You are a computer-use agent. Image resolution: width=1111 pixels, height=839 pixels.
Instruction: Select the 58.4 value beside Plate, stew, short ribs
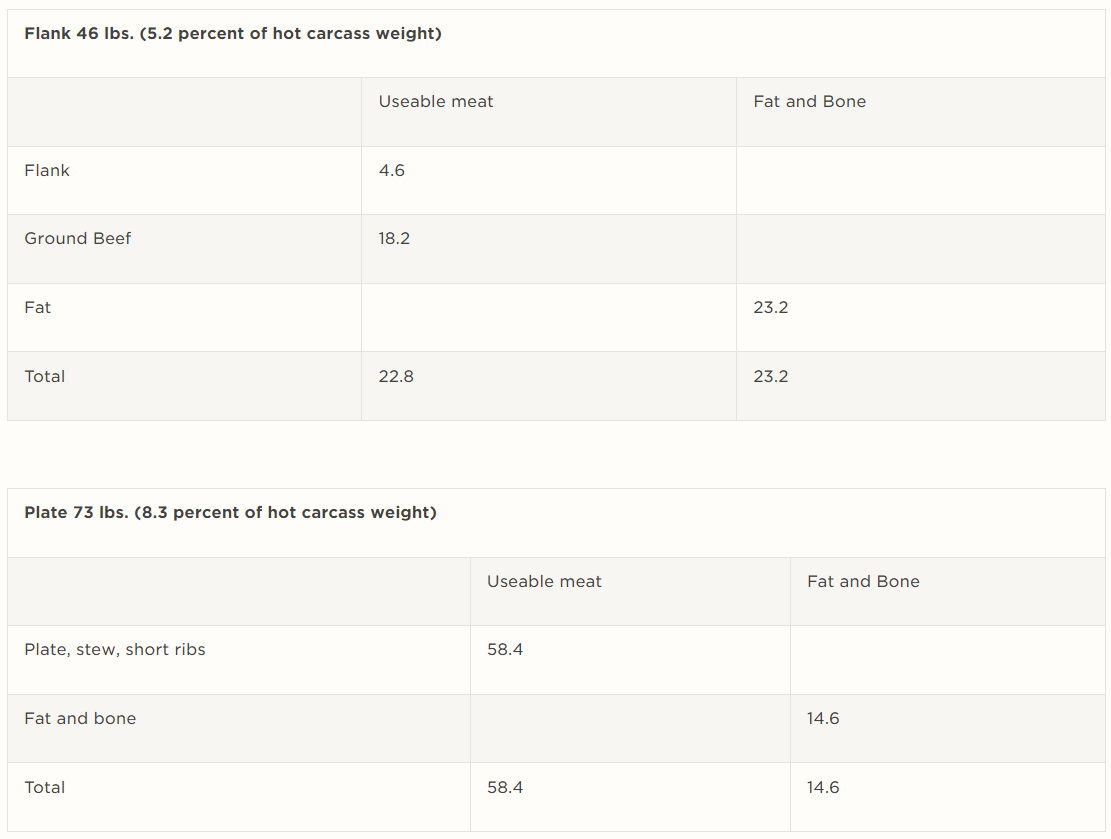point(505,650)
